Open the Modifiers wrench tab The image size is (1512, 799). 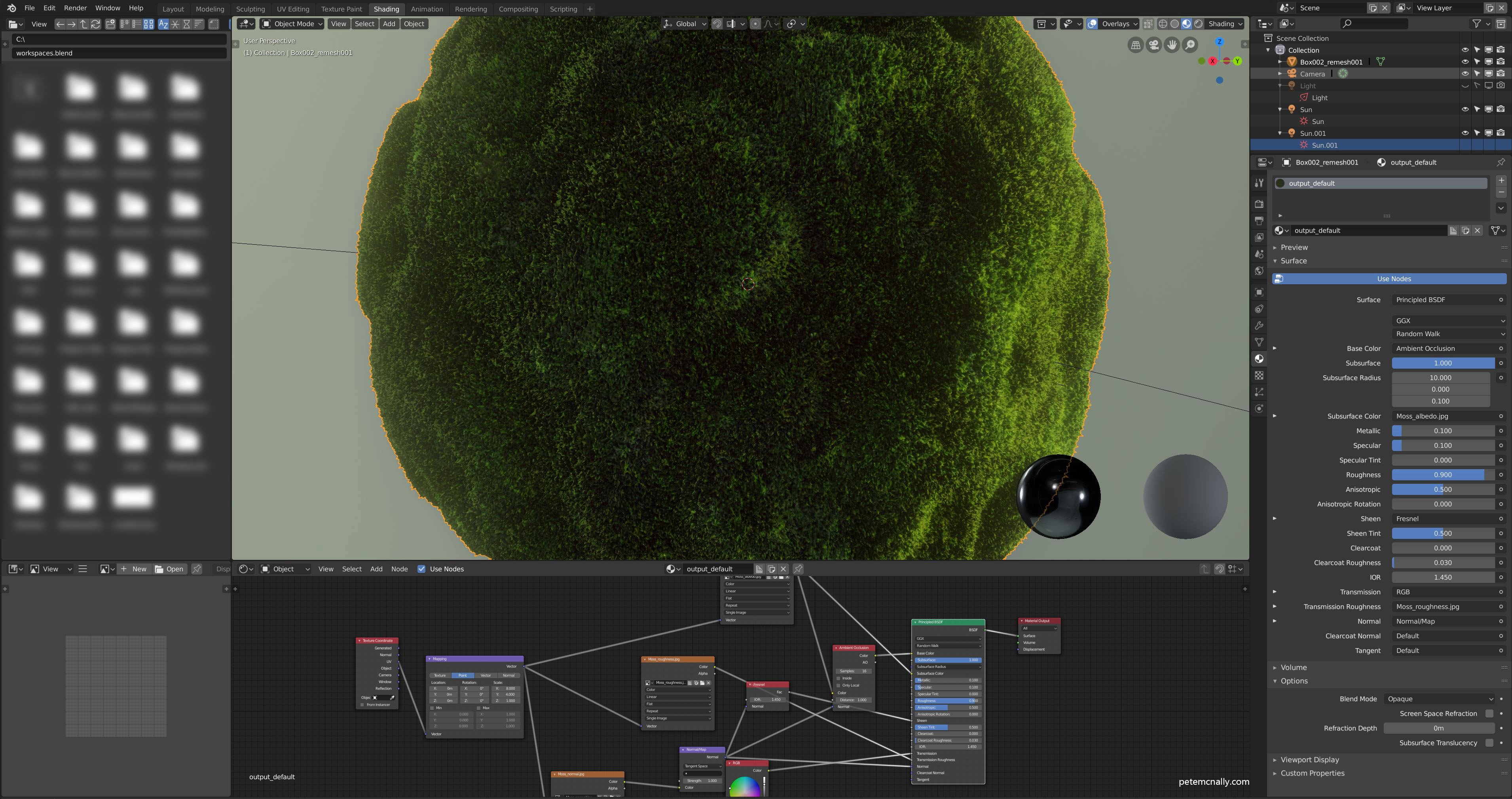(1259, 325)
